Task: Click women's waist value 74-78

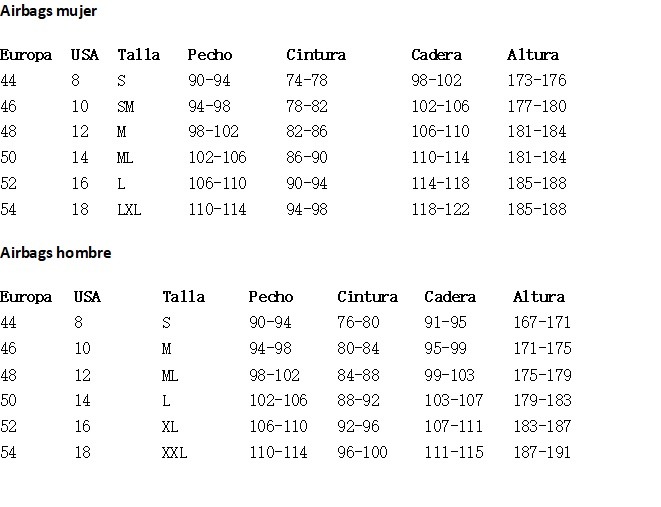Action: coord(307,80)
